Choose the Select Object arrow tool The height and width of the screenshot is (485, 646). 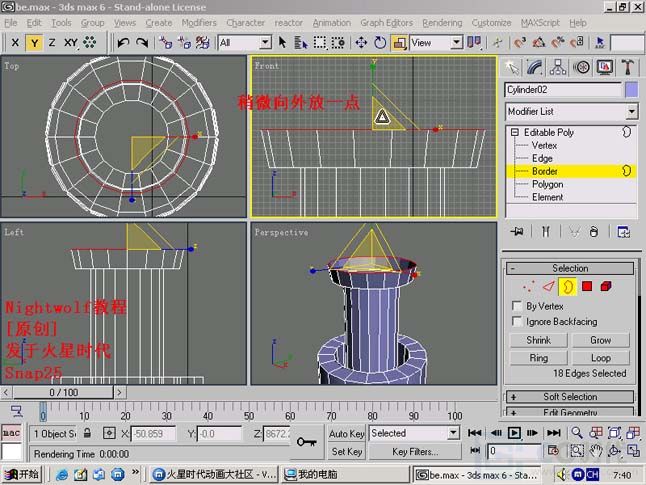pyautogui.click(x=282, y=42)
